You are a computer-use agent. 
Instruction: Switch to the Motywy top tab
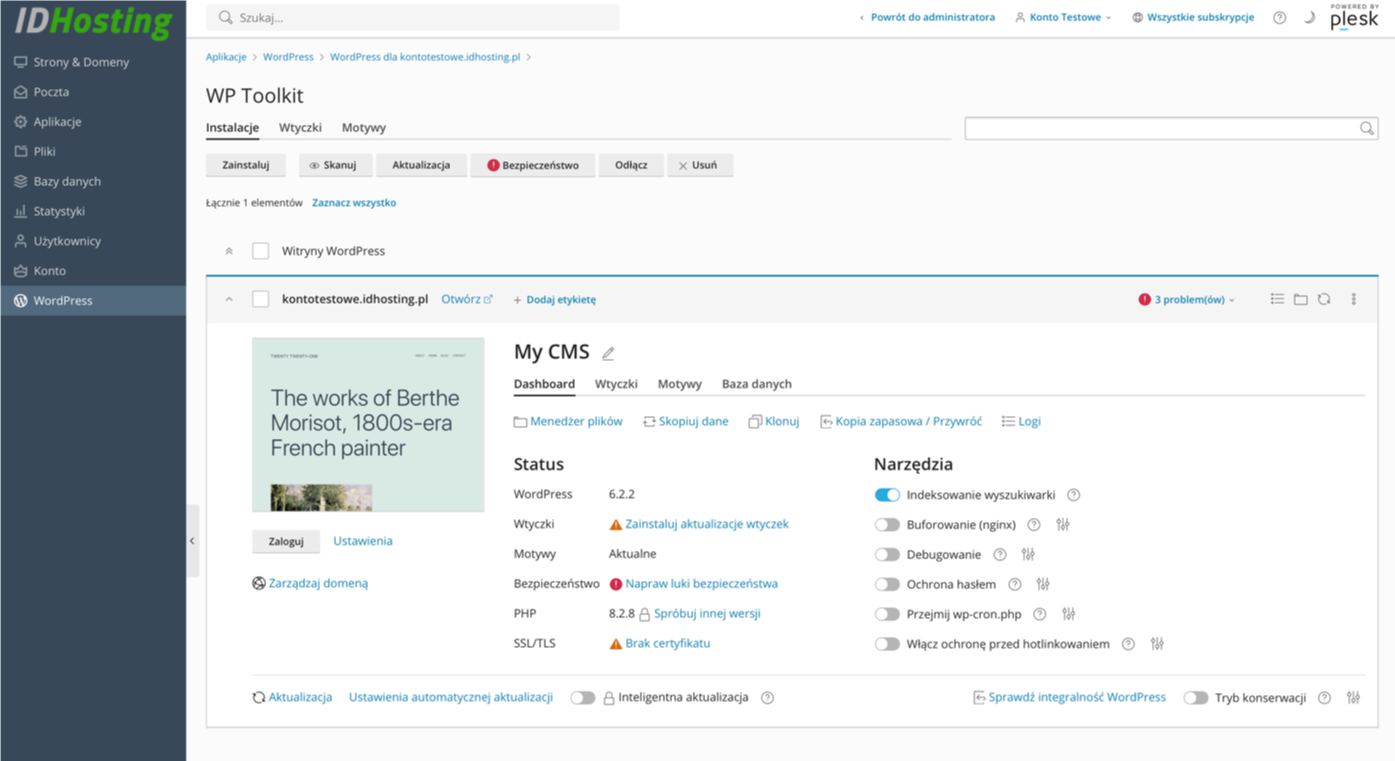tap(364, 128)
